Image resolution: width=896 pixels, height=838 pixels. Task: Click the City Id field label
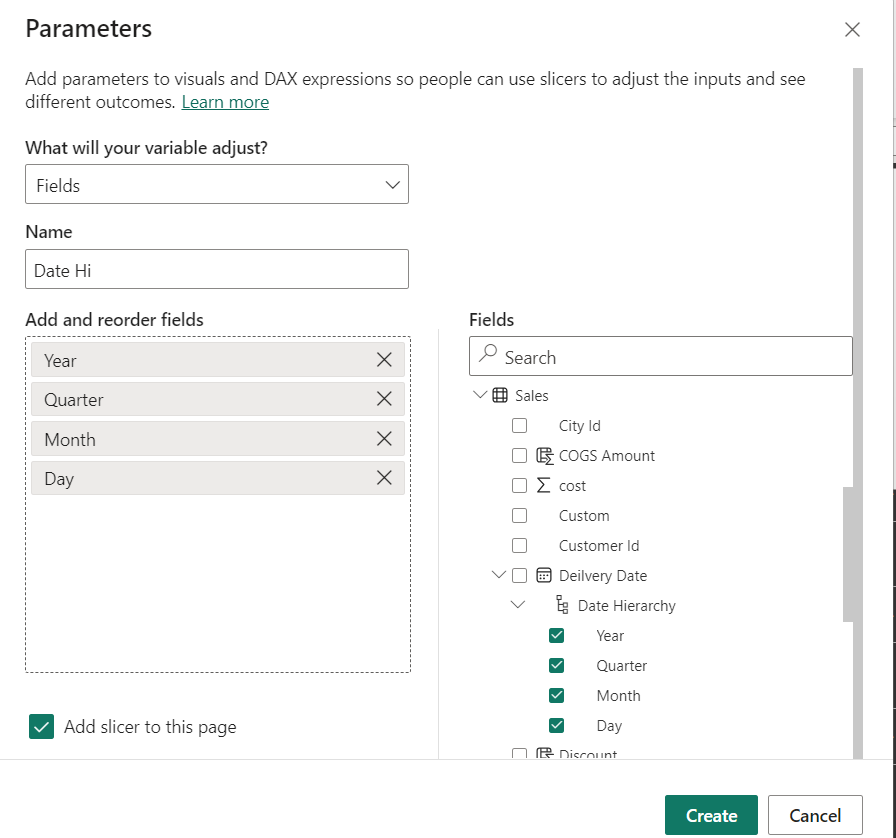(x=579, y=425)
